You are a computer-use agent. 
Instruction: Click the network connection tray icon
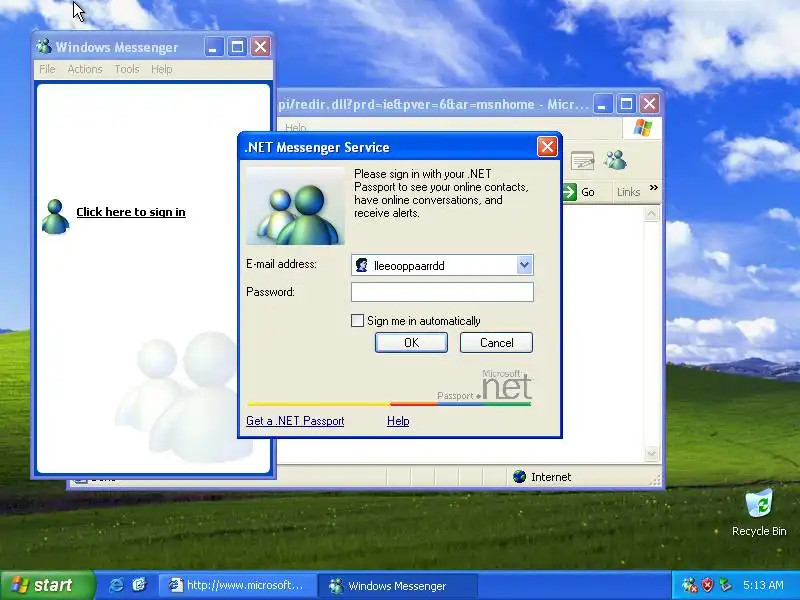725,585
